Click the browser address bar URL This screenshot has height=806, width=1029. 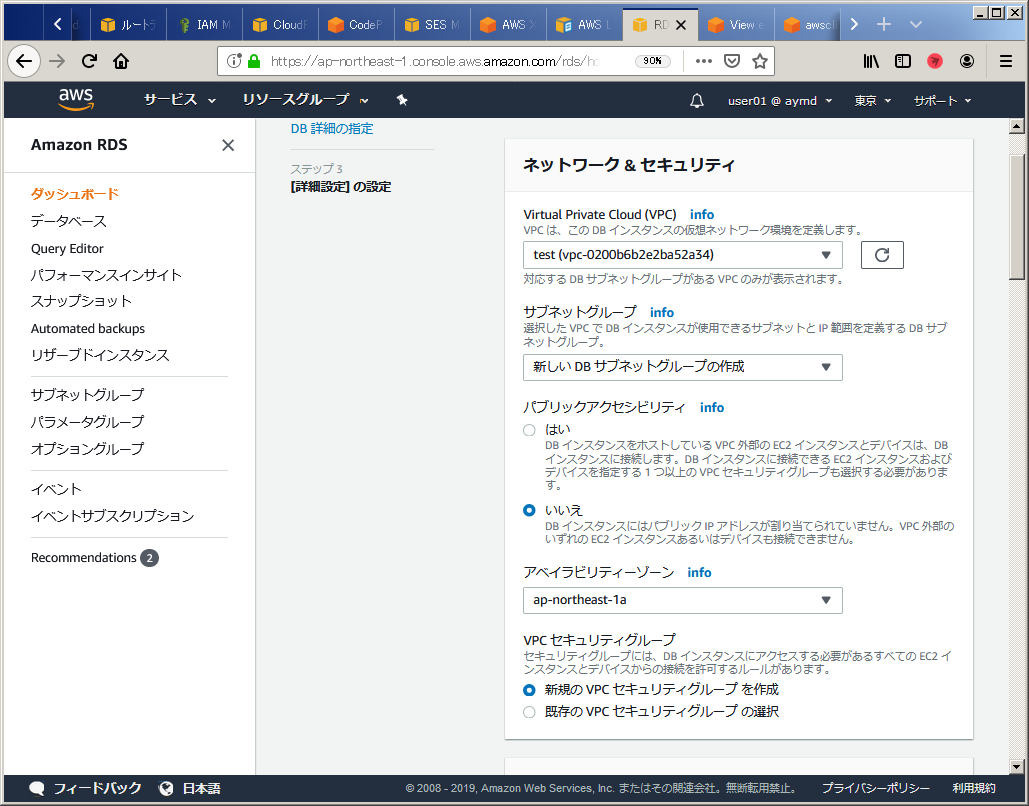pos(434,61)
